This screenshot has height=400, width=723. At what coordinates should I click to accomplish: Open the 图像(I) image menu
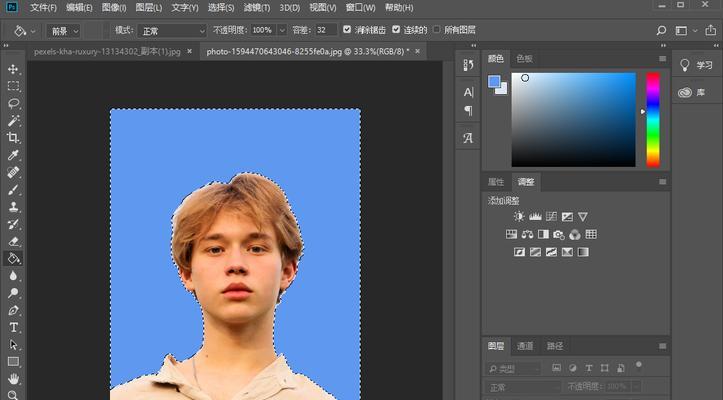click(x=113, y=7)
